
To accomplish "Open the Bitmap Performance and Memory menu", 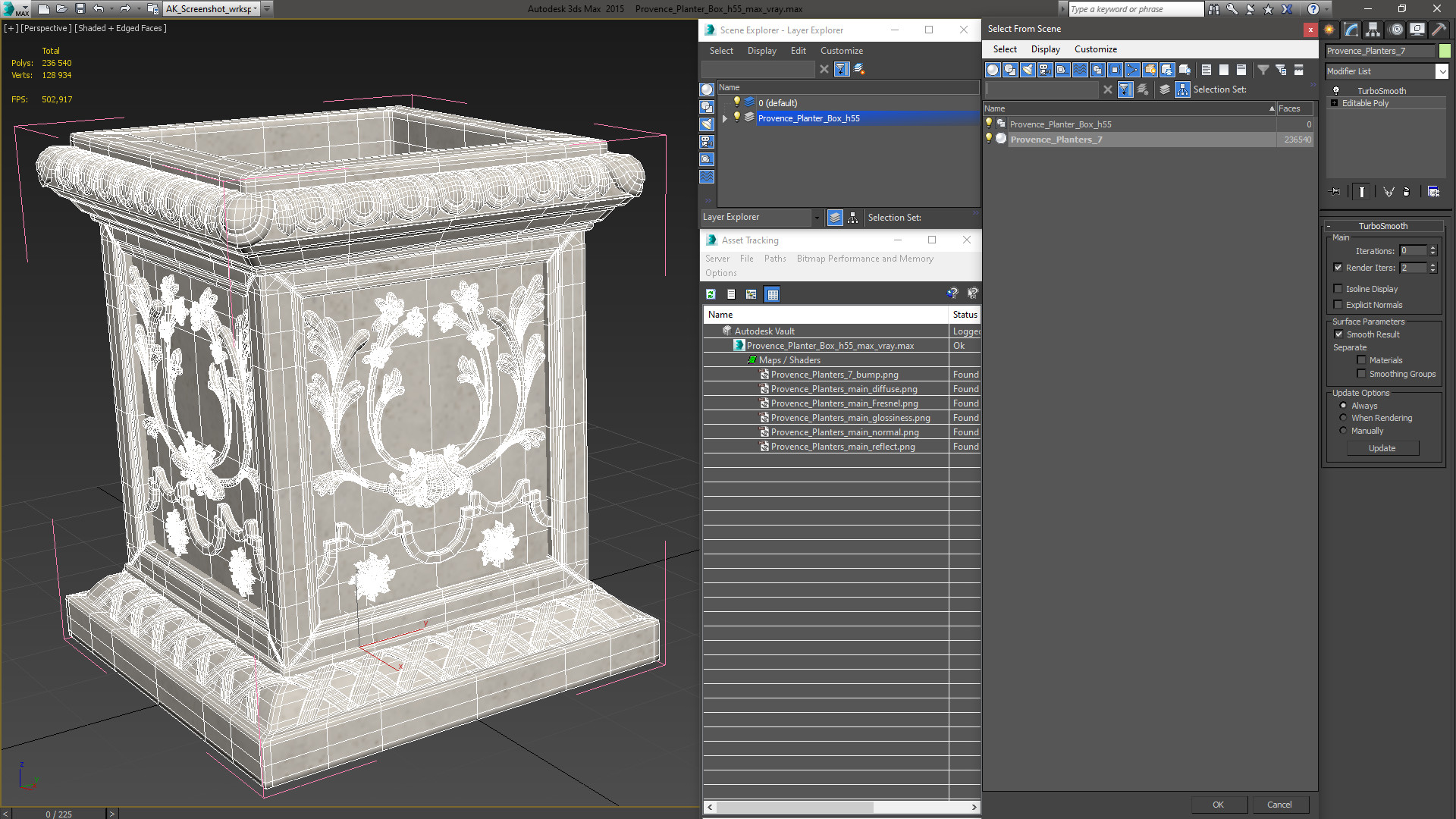I will (864, 259).
